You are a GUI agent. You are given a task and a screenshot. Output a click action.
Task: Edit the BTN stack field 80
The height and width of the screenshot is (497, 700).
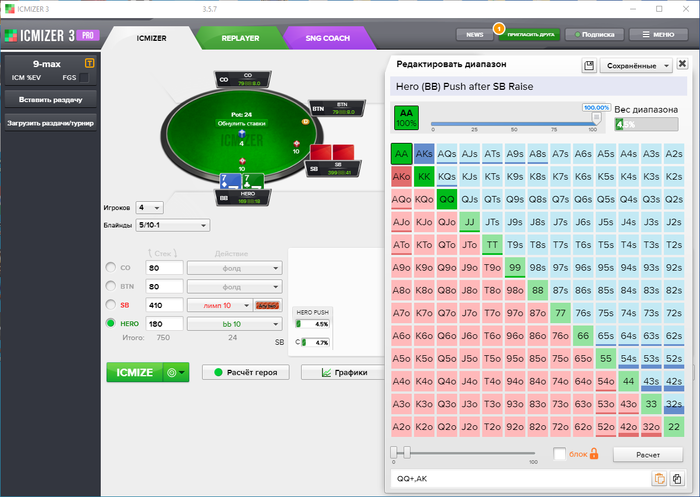164,287
